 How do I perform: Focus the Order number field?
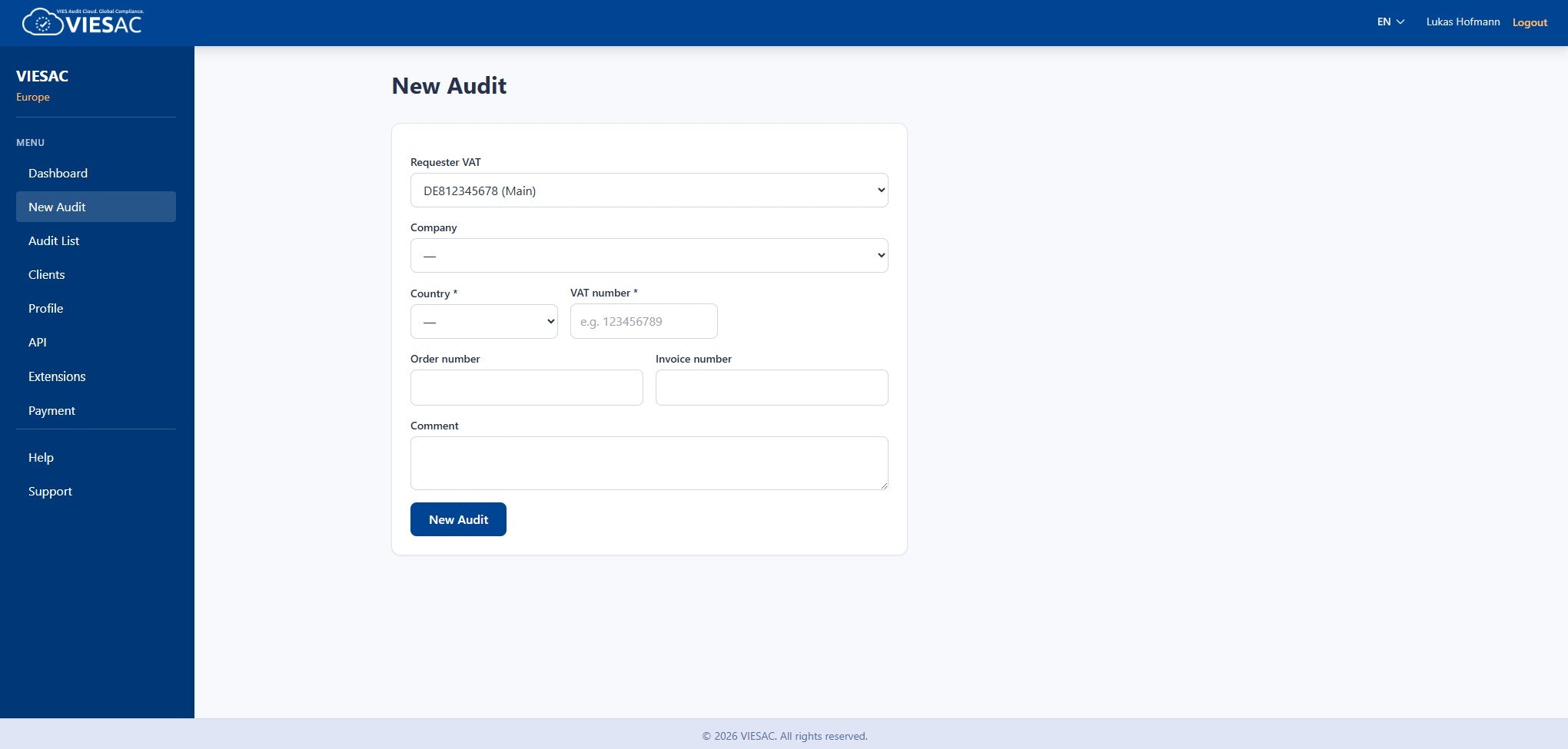coord(527,387)
